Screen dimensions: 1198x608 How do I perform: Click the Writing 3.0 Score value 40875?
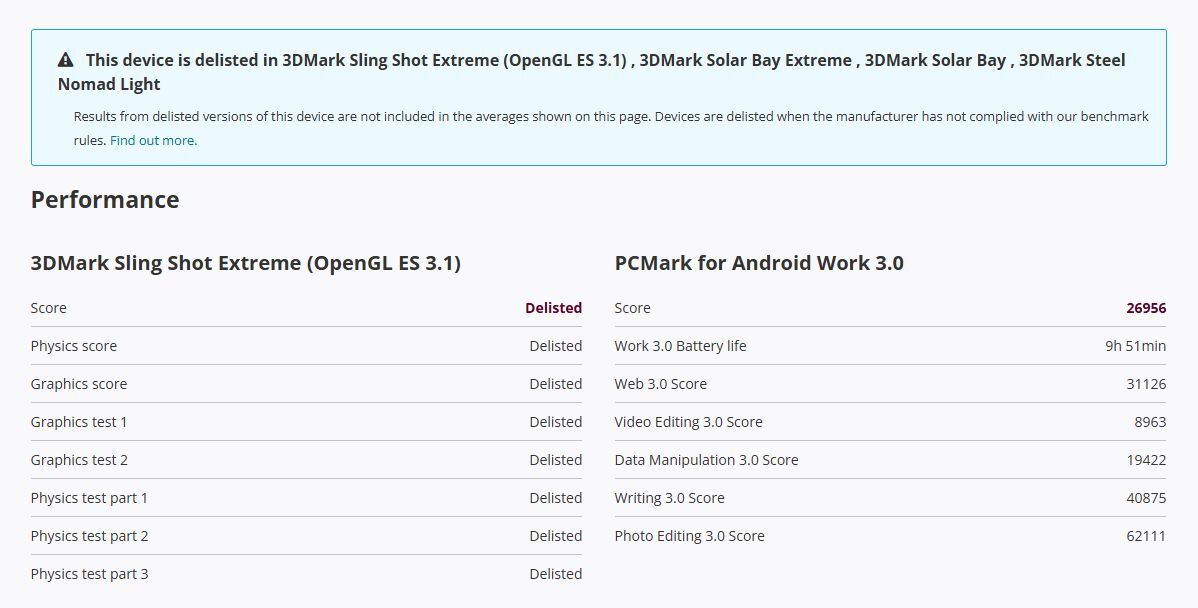[1147, 498]
